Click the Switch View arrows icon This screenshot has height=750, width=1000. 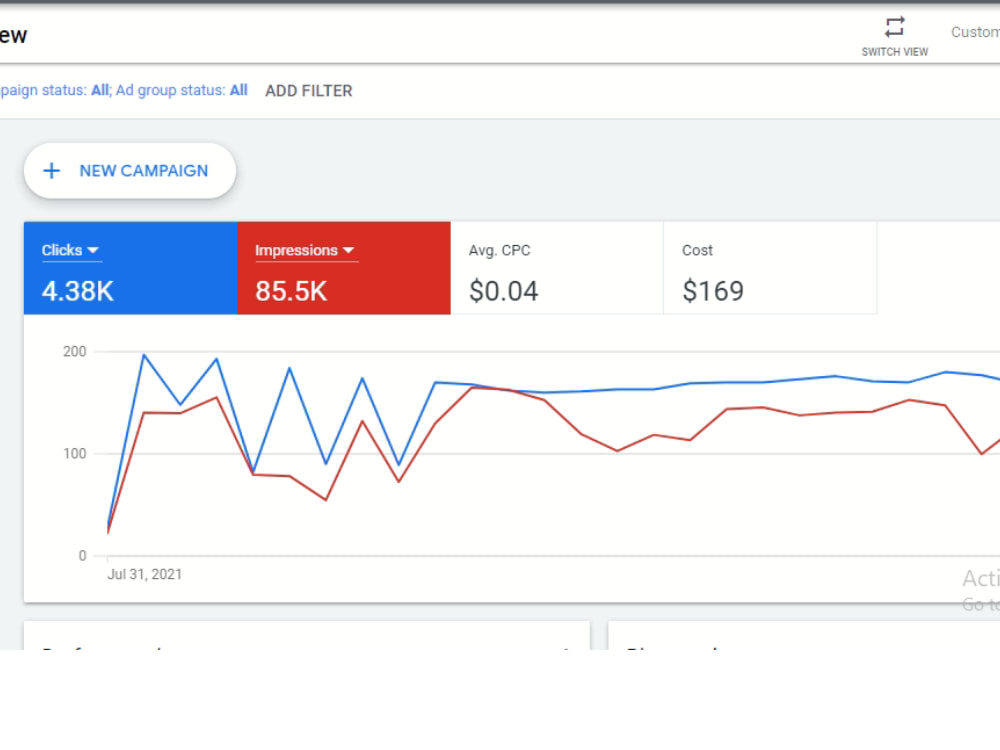tap(894, 27)
